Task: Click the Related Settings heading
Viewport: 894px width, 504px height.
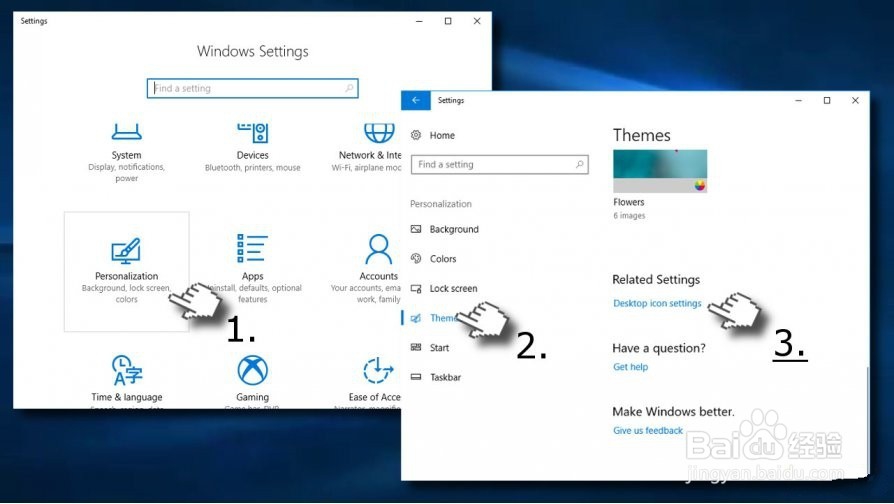Action: (x=656, y=279)
